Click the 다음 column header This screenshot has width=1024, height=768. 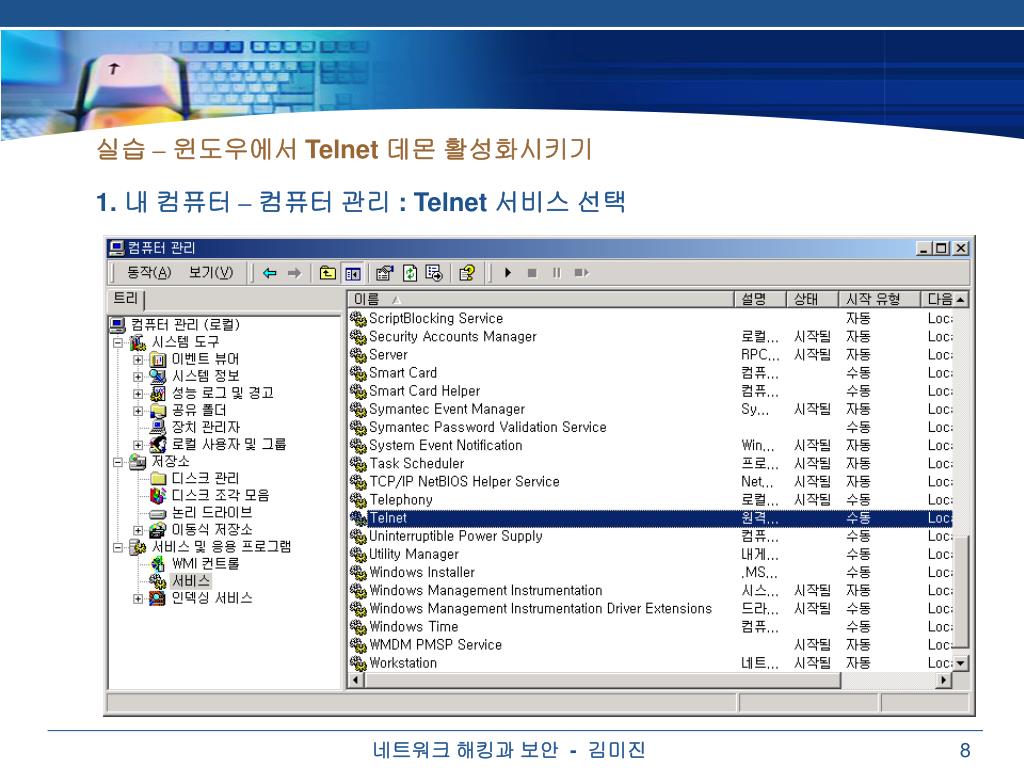(938, 299)
